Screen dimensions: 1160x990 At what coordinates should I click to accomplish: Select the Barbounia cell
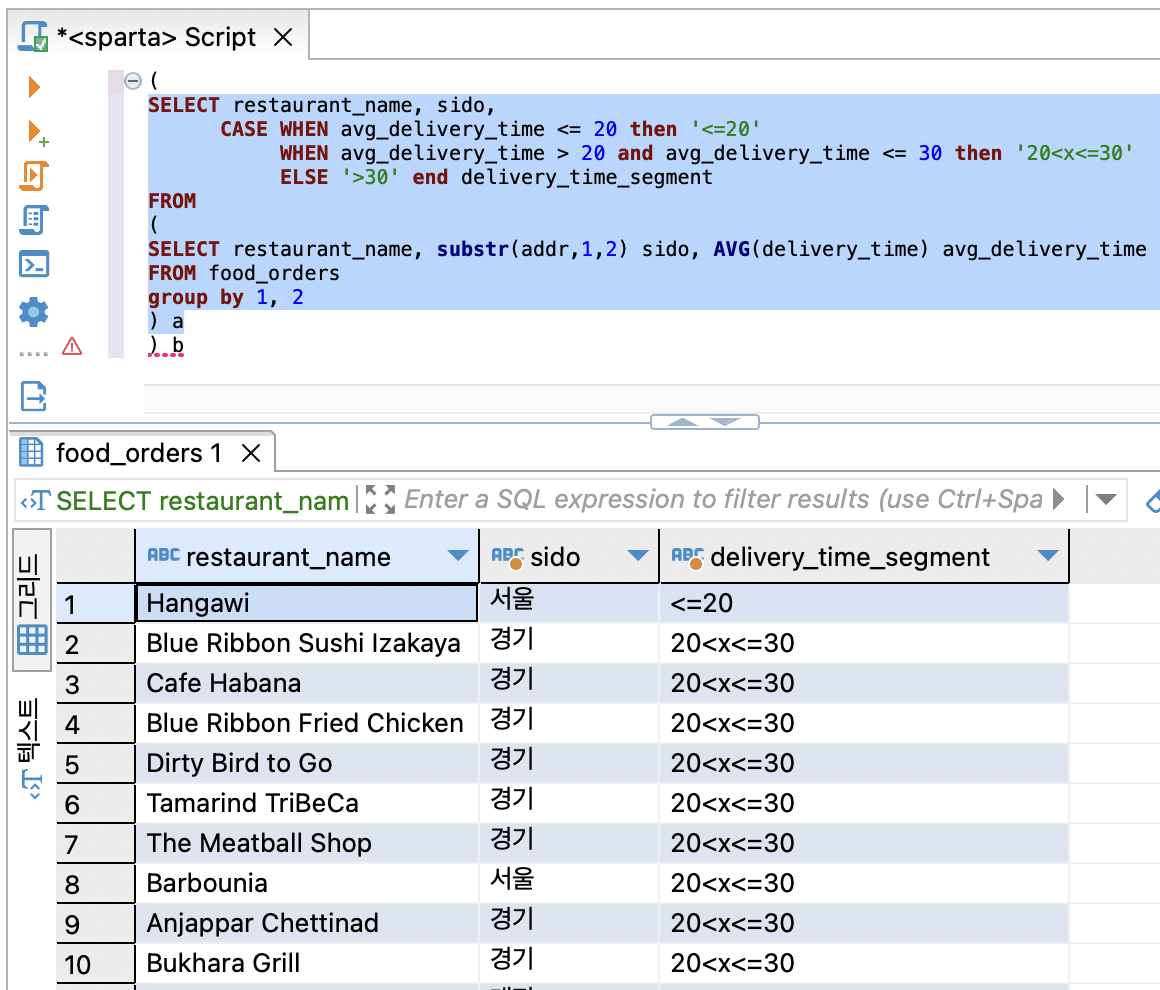pyautogui.click(x=307, y=883)
